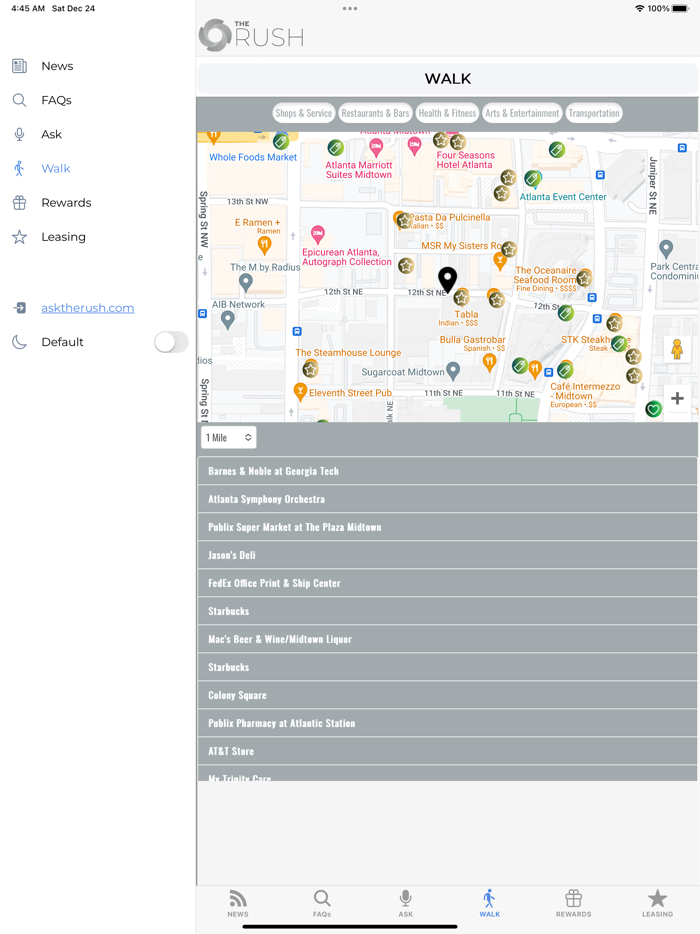Click the Four Seasons Hotel Atlanta label
700x934 pixels.
tap(465, 160)
